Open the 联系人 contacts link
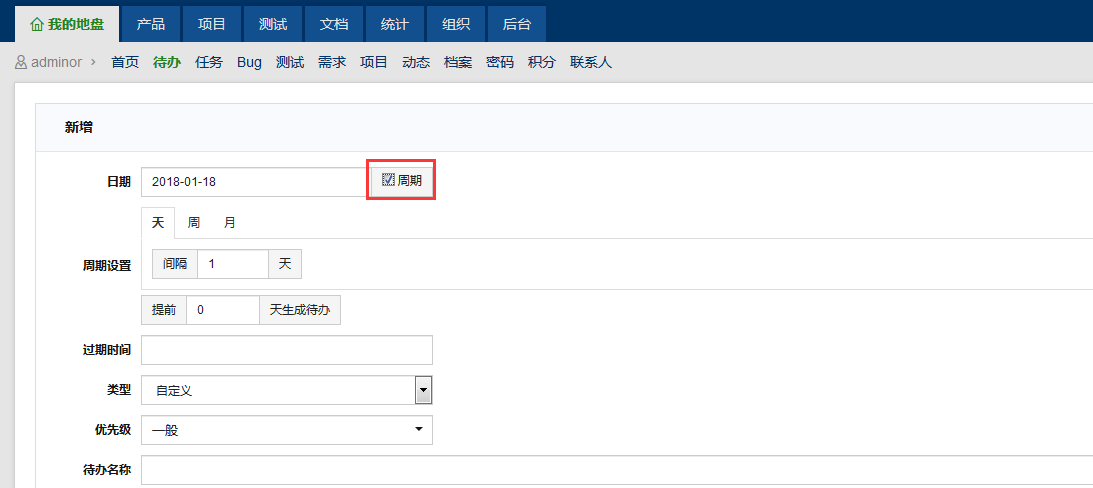The height and width of the screenshot is (488, 1093). click(x=591, y=63)
